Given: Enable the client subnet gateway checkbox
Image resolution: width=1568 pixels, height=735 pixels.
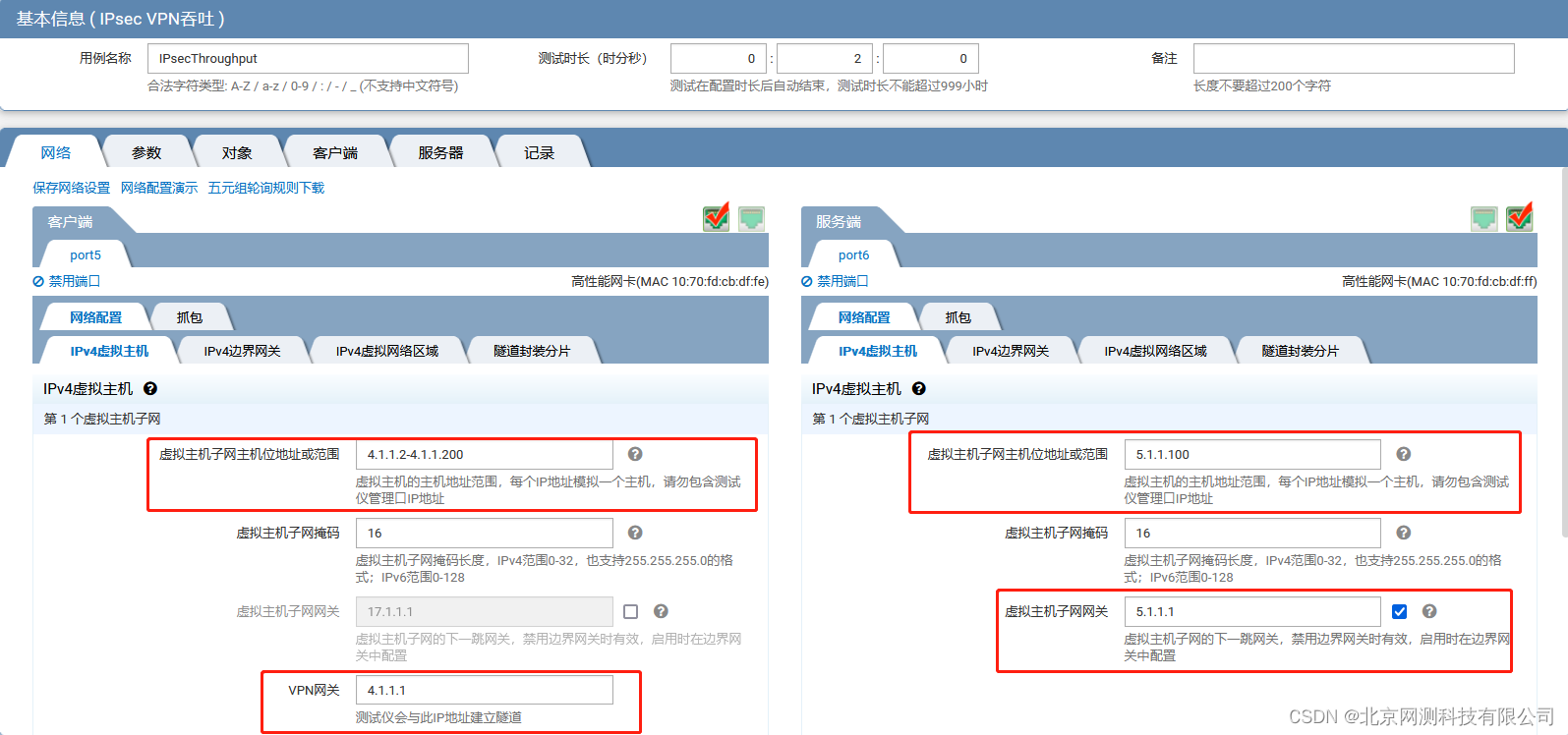Looking at the screenshot, I should [x=631, y=611].
